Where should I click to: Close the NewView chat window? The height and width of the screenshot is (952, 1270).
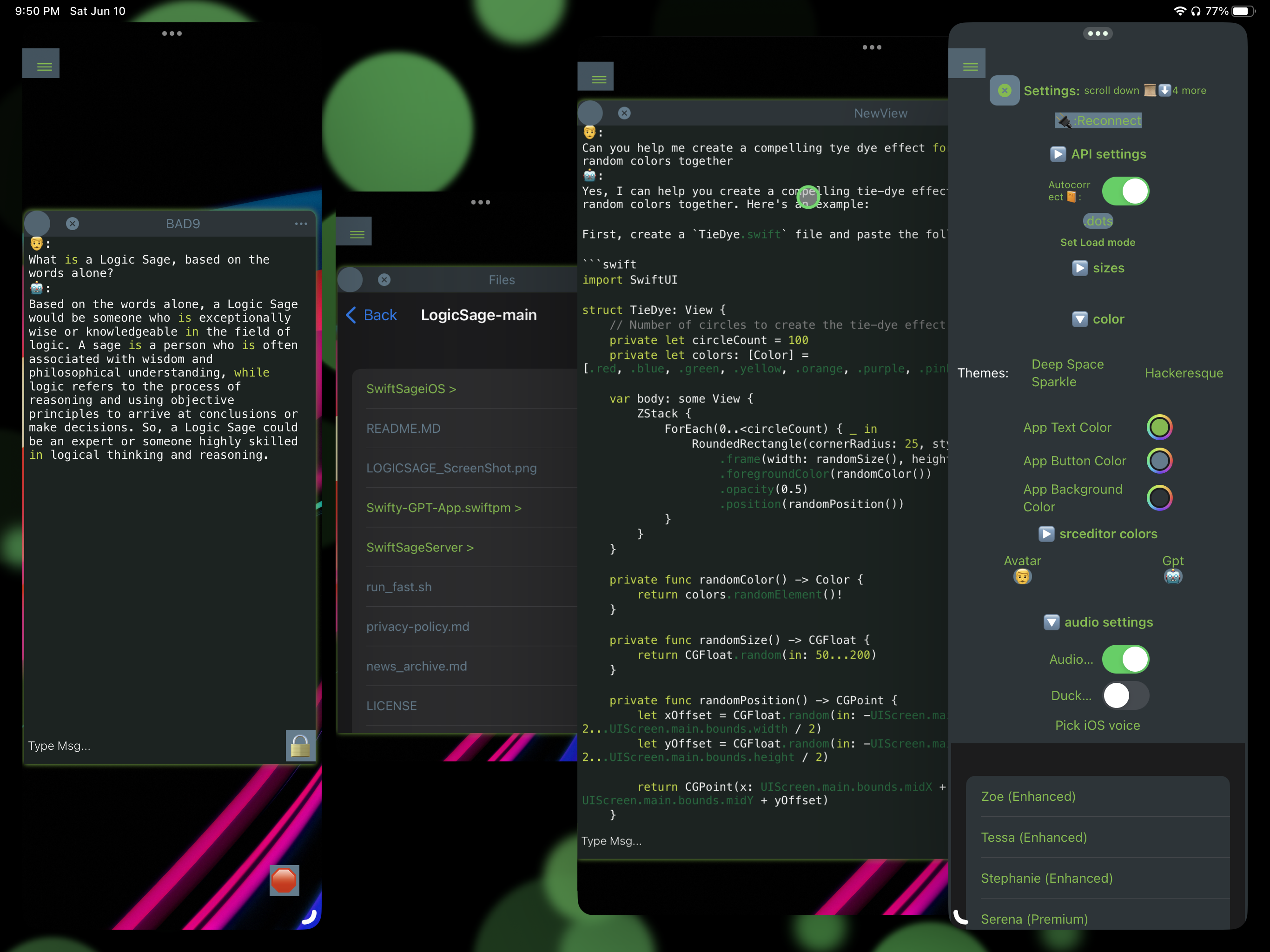(x=624, y=113)
